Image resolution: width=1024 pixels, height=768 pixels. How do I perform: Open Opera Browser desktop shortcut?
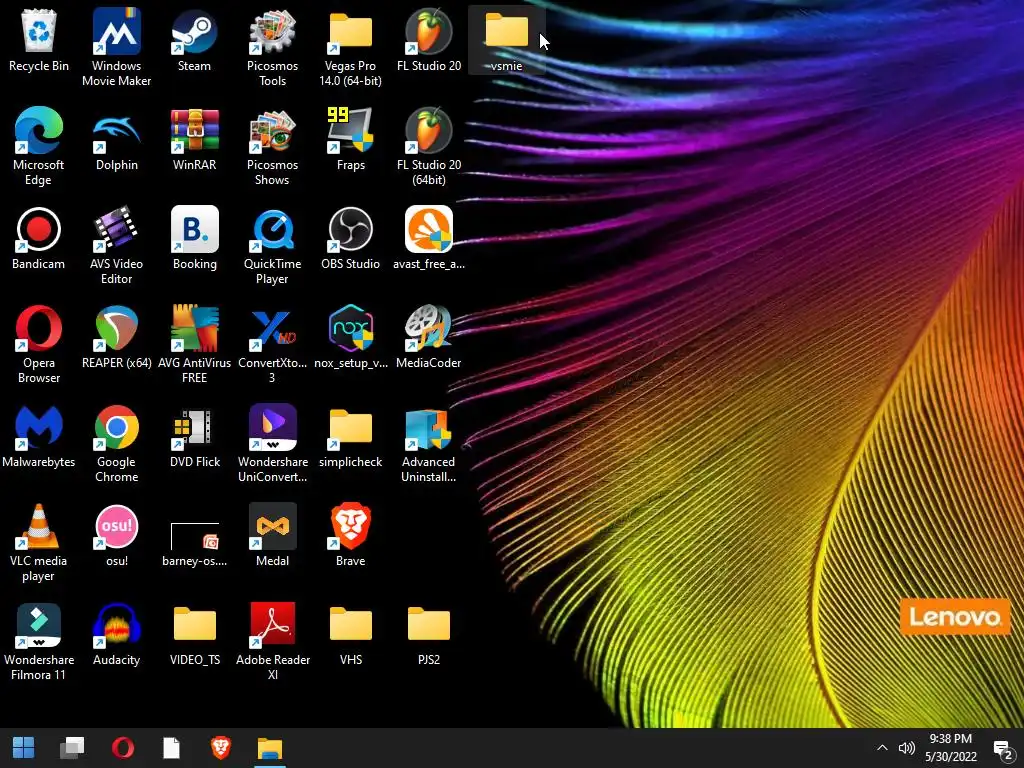point(39,344)
